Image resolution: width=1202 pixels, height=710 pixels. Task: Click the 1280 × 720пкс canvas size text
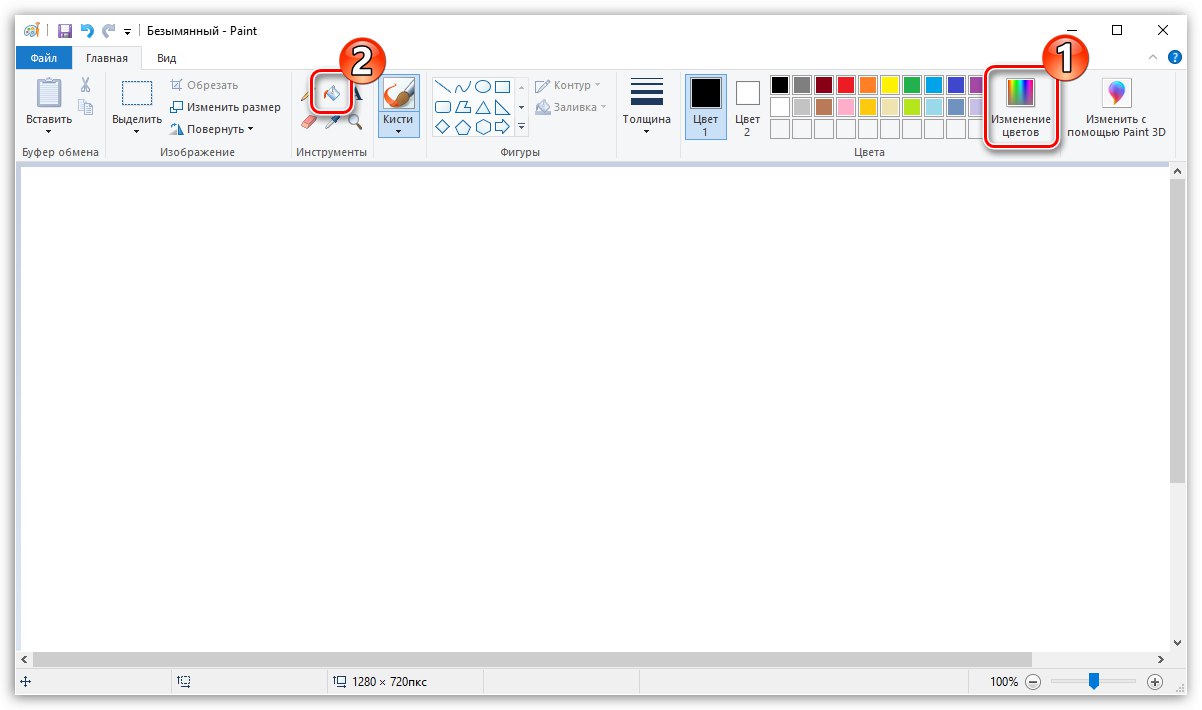390,682
